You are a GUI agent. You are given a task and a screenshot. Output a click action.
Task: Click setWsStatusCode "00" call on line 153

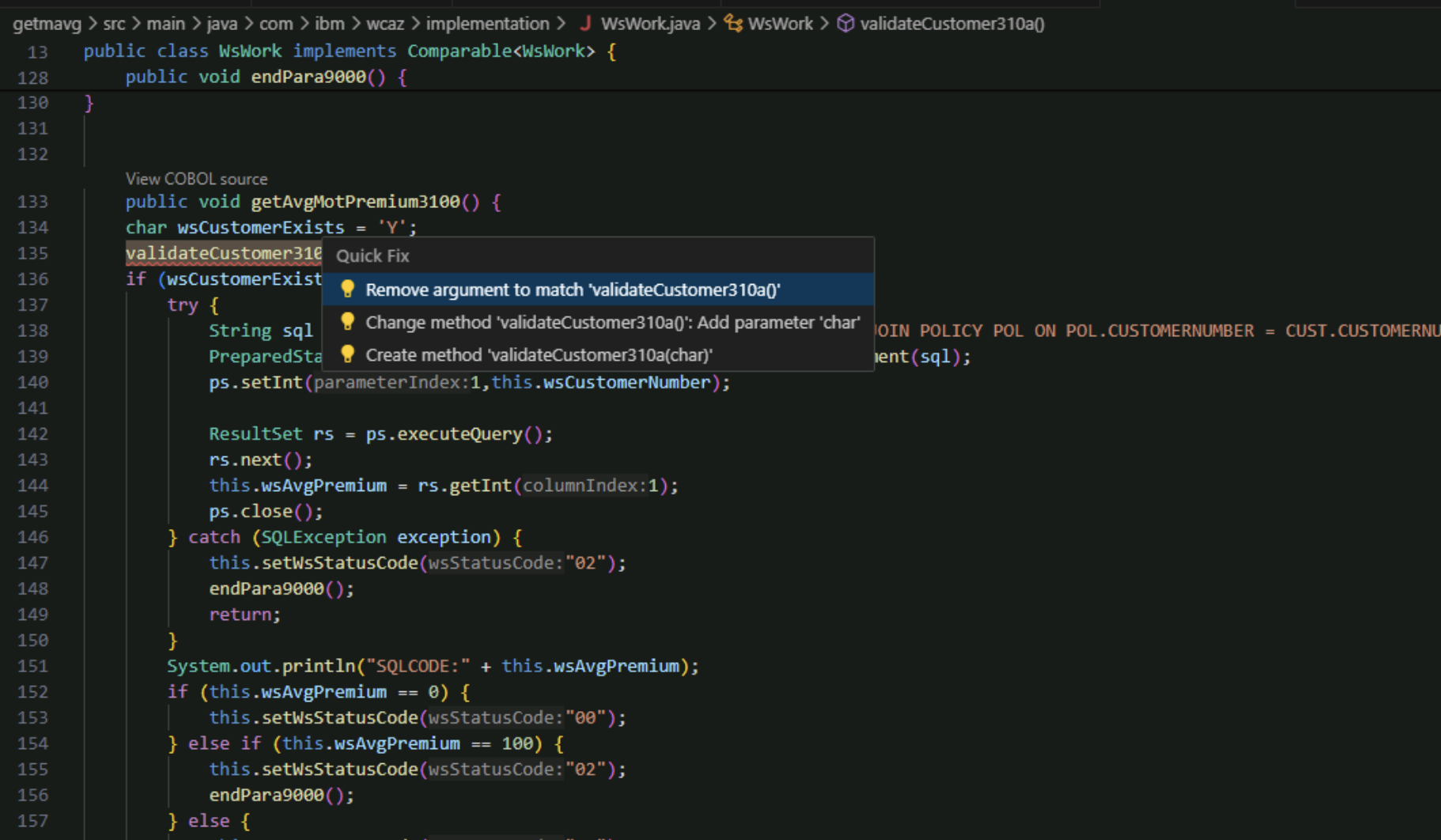click(418, 718)
